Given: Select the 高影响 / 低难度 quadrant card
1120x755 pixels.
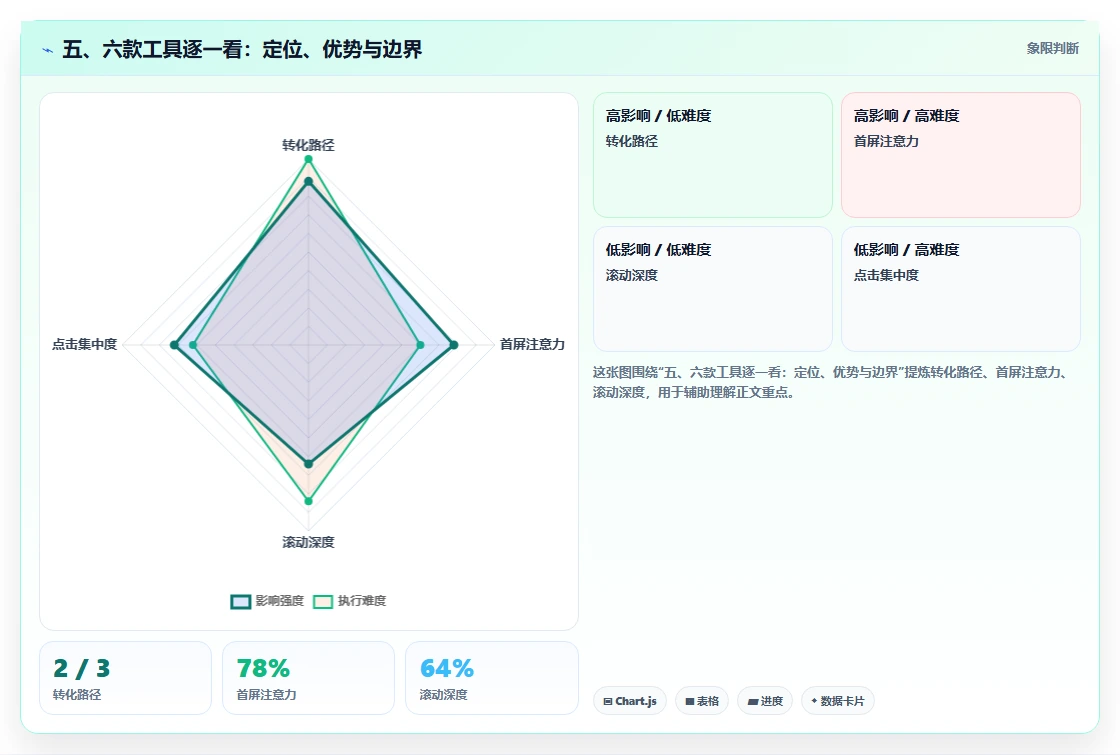Looking at the screenshot, I should click(x=713, y=155).
